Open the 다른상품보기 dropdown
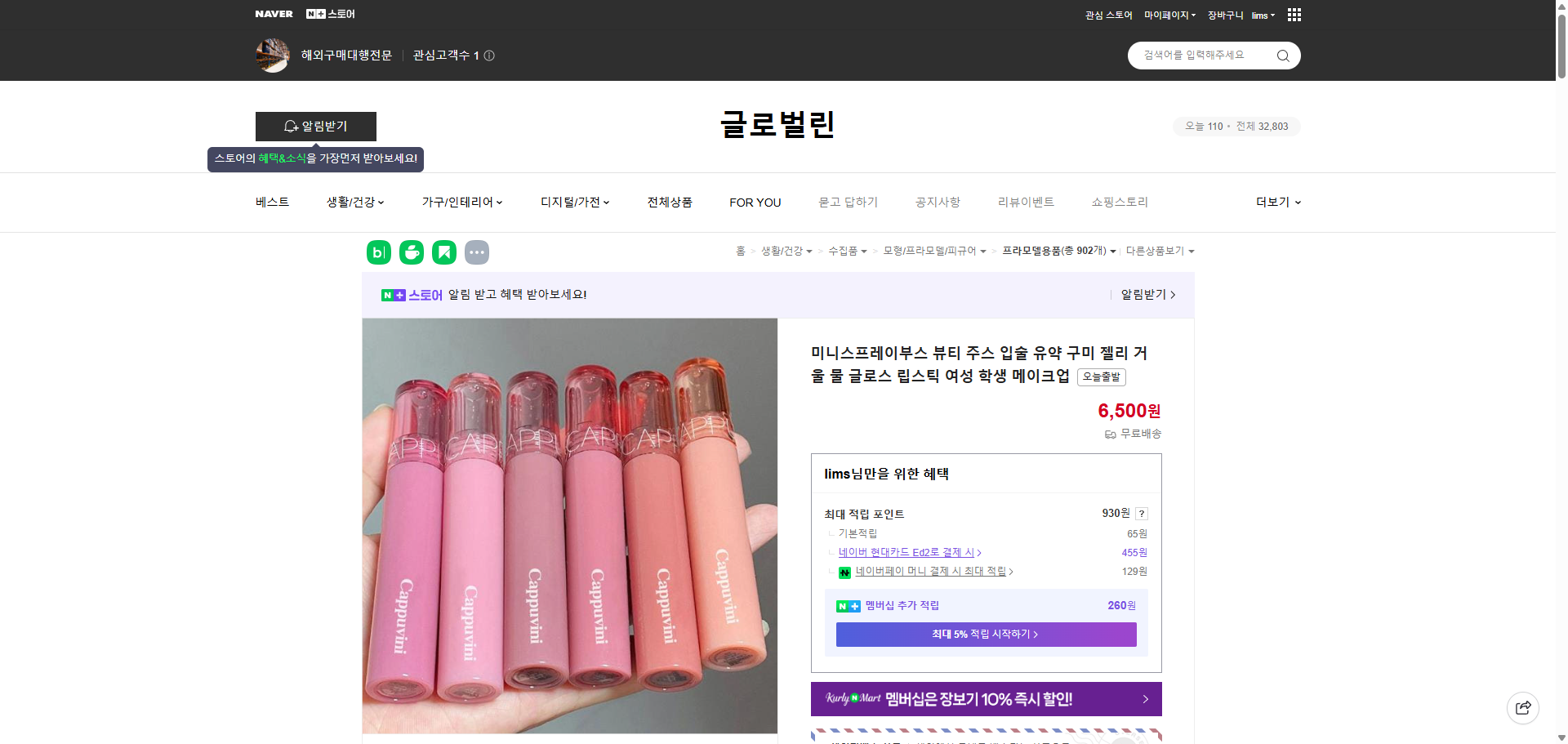1568x744 pixels. [x=1160, y=251]
